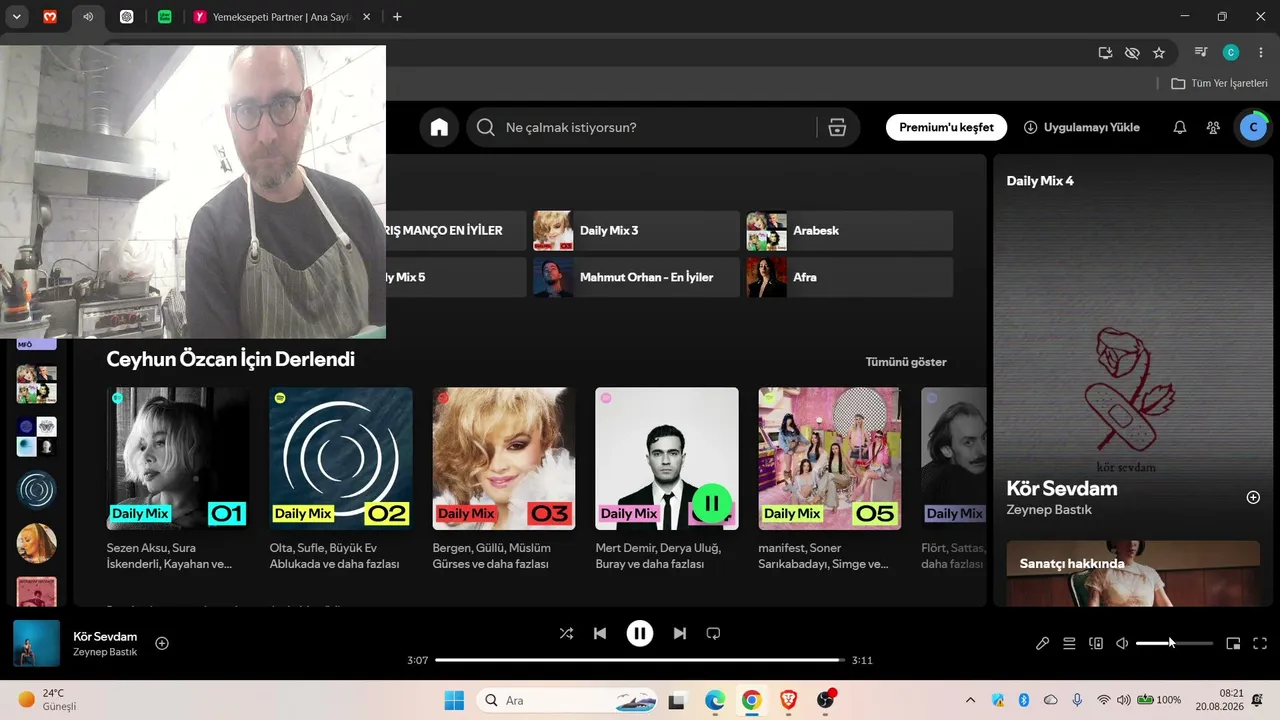Open the mini player
Image resolution: width=1280 pixels, height=720 pixels.
[x=1233, y=644]
